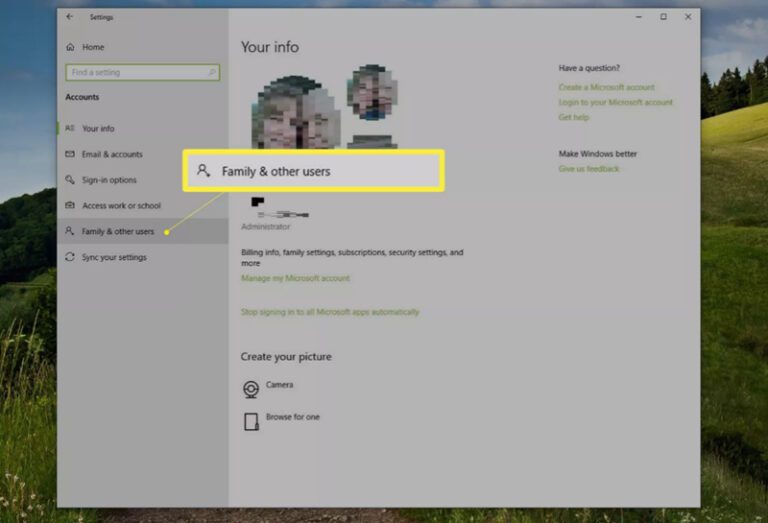This screenshot has width=768, height=523.
Task: Close the Settings window
Action: (x=688, y=17)
